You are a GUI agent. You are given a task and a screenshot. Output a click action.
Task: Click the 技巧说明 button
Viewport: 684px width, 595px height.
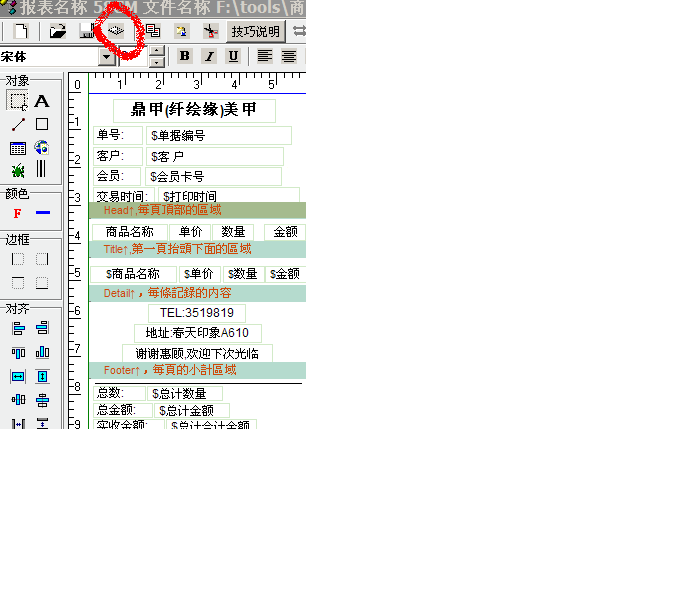256,31
